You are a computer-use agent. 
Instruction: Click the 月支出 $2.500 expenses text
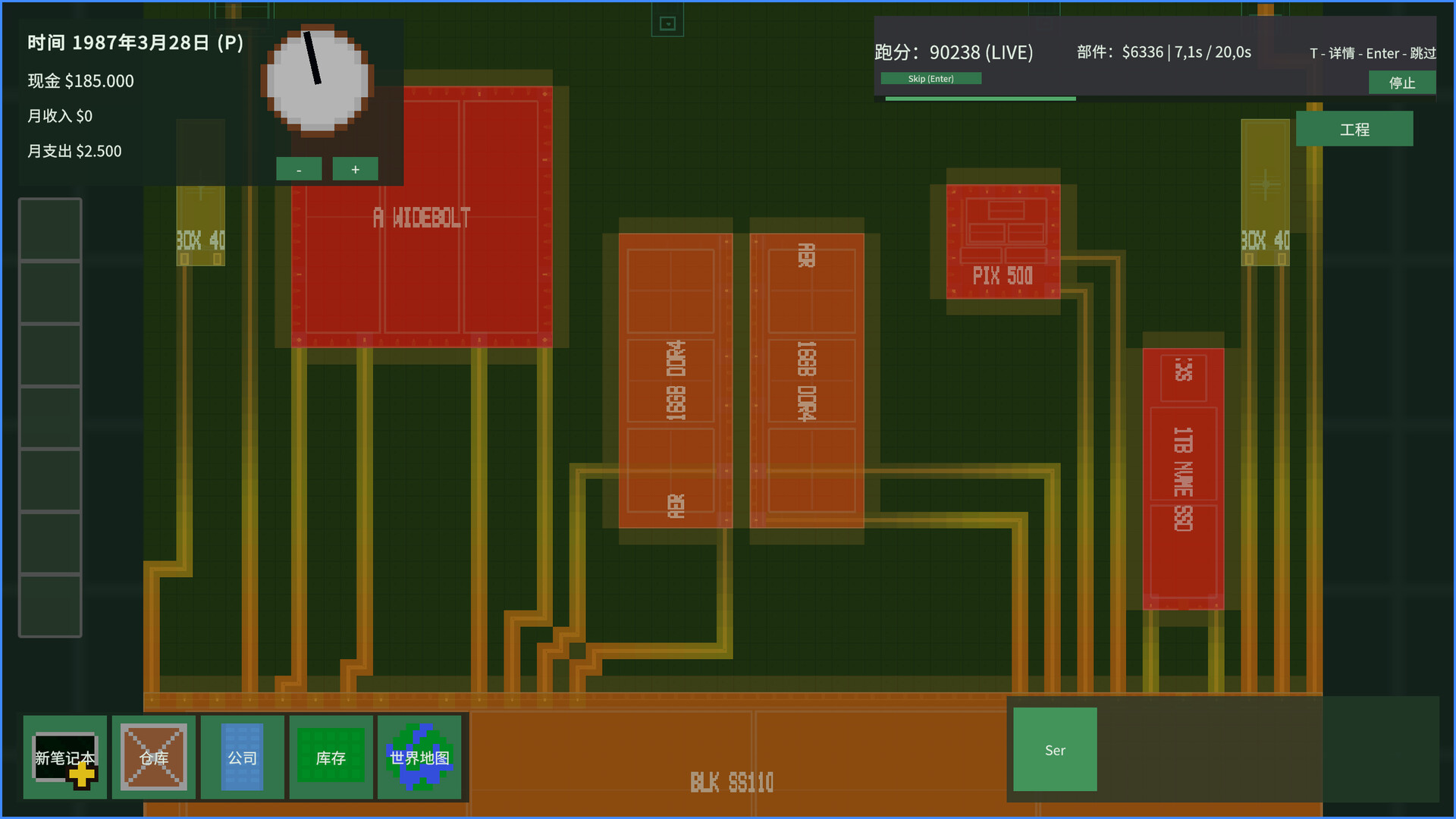pos(74,151)
